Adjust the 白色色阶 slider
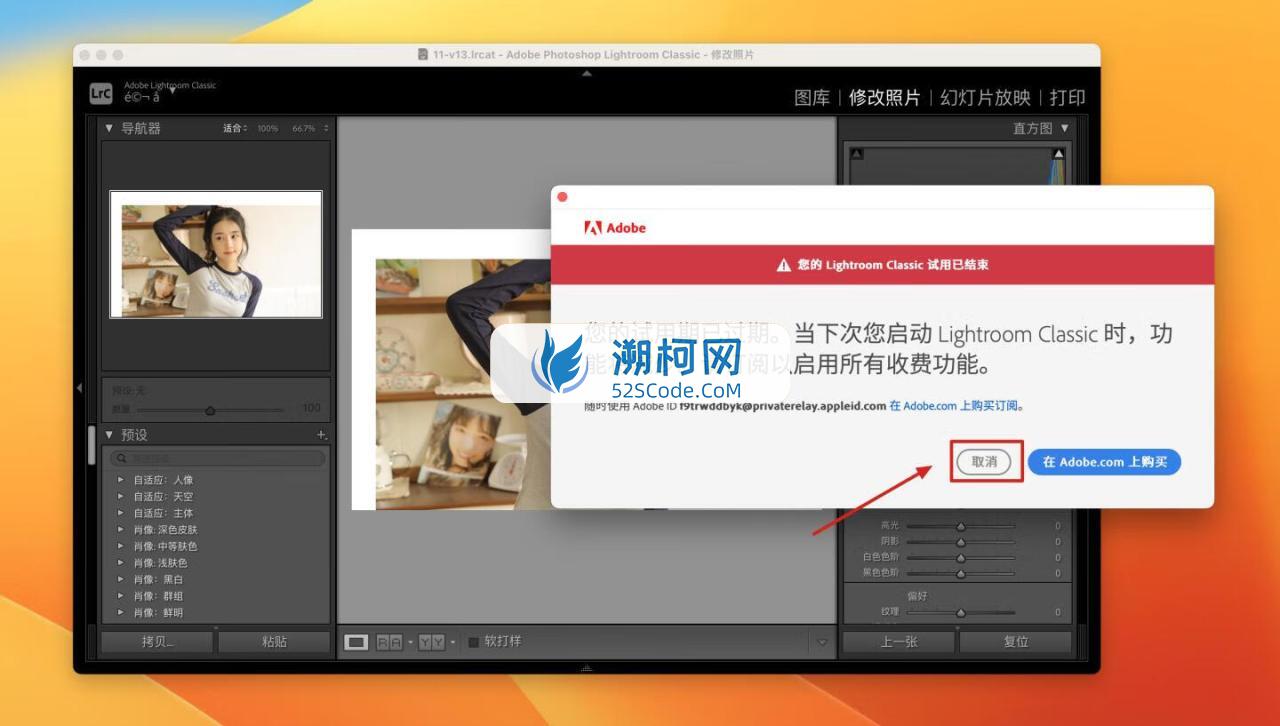 961,557
